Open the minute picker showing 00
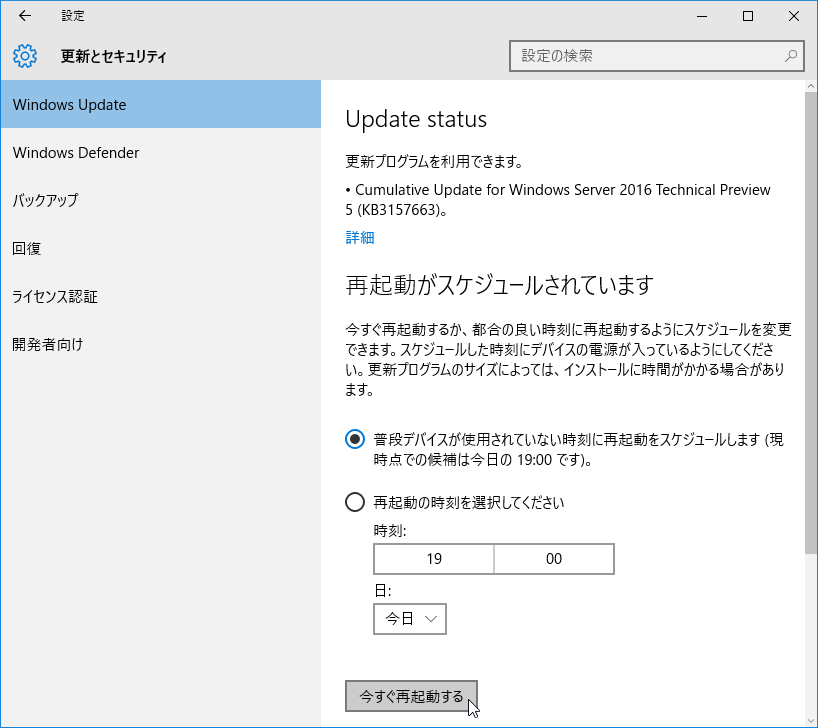This screenshot has width=818, height=728. pos(554,559)
